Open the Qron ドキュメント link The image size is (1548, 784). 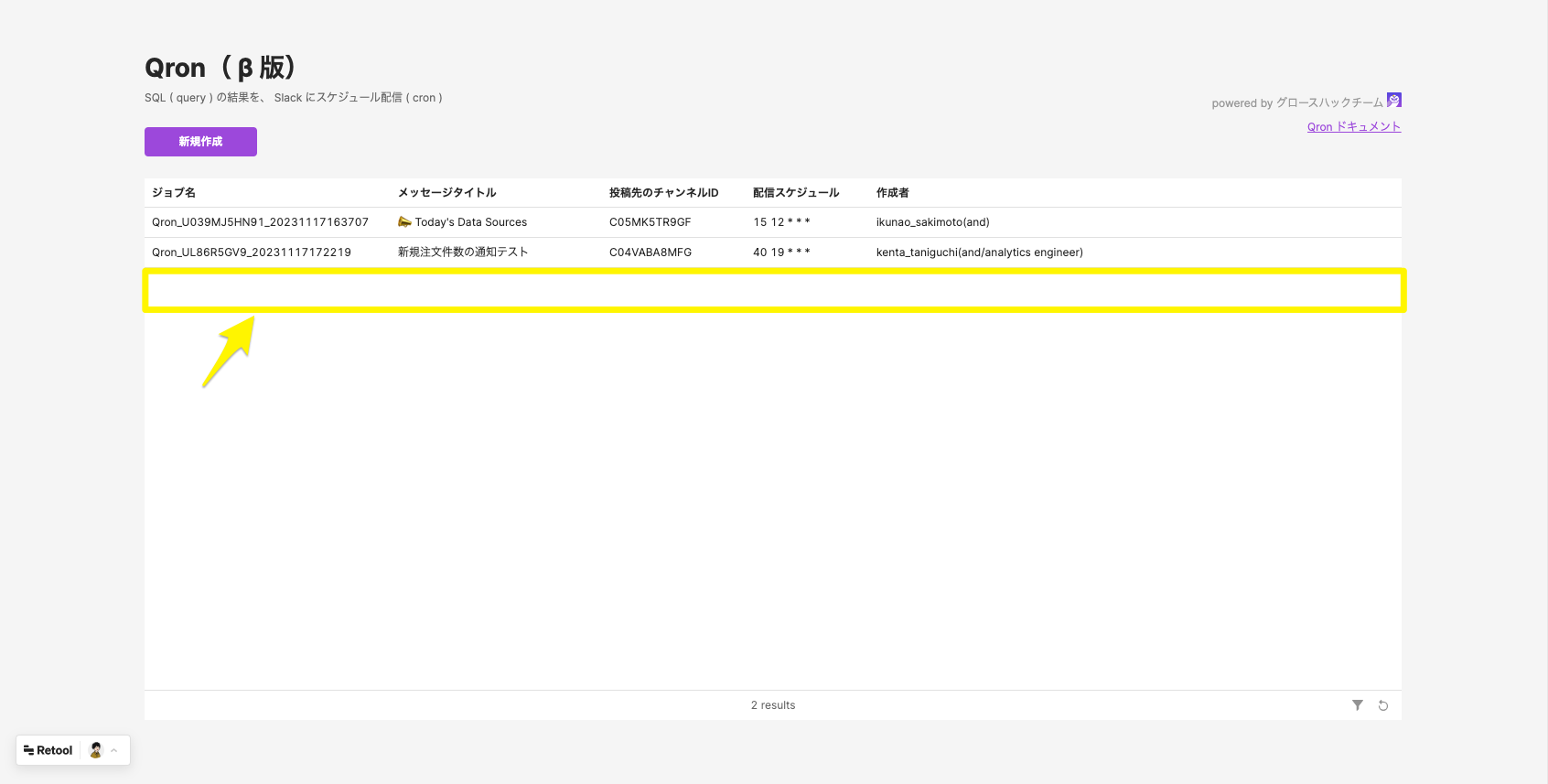pyautogui.click(x=1353, y=127)
